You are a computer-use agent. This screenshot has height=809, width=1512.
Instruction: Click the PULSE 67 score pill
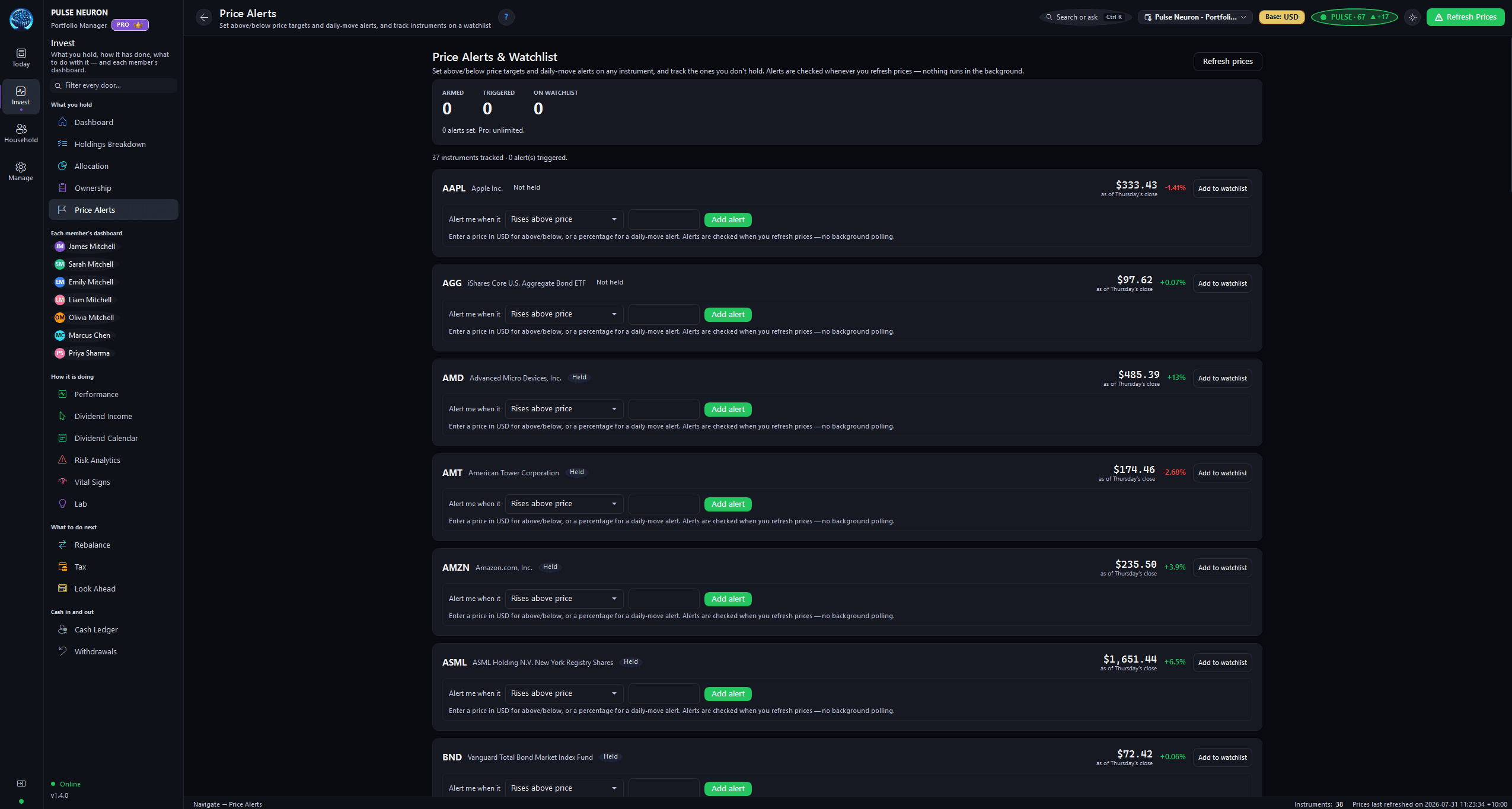coord(1354,17)
